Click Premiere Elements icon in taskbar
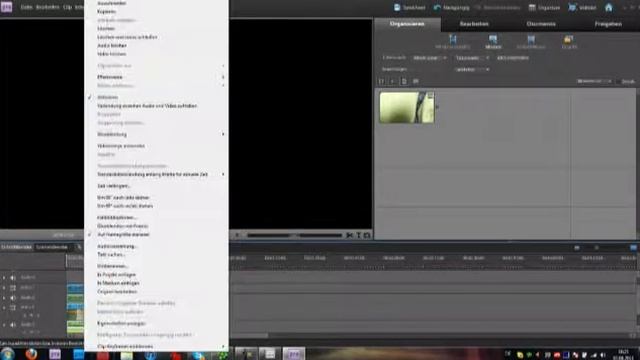Screen dimensions: 640x360 tap(293, 354)
